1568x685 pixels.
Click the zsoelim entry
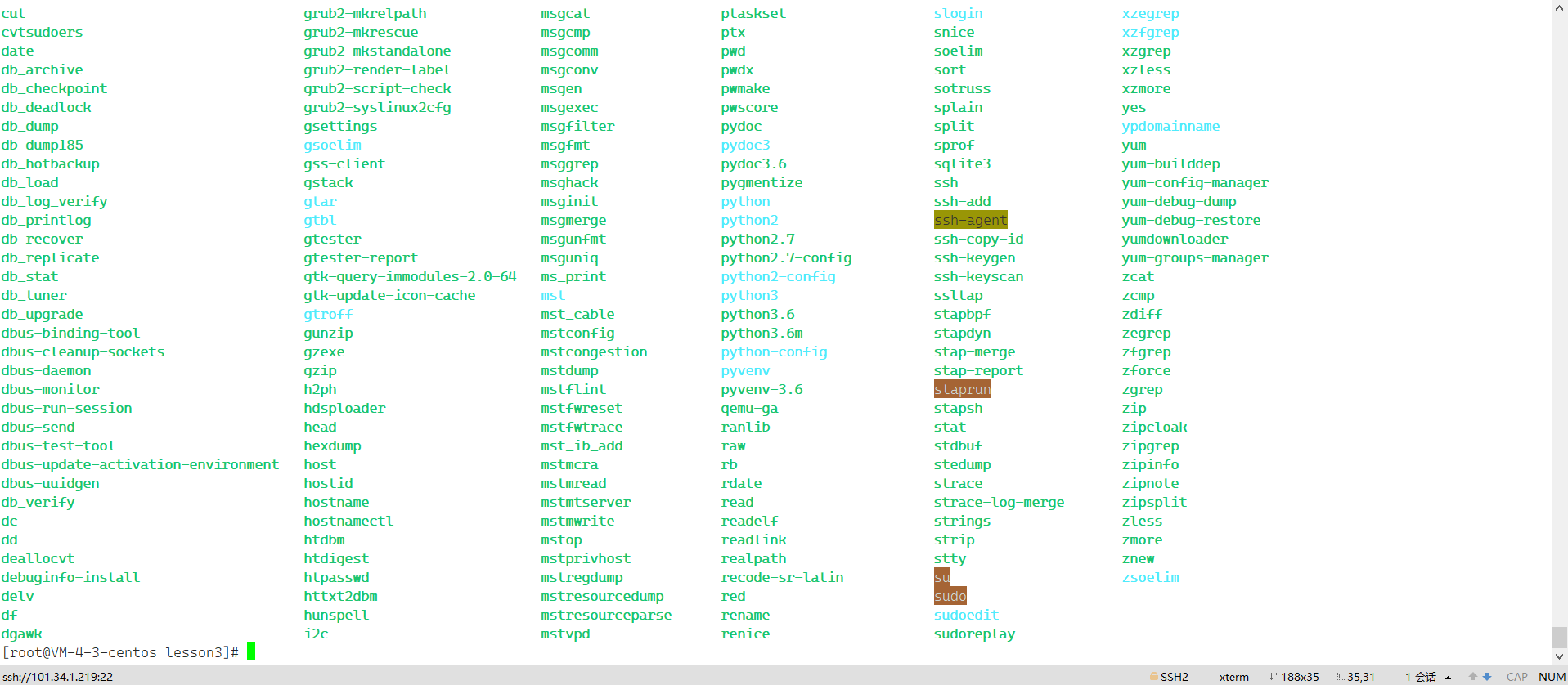1151,577
